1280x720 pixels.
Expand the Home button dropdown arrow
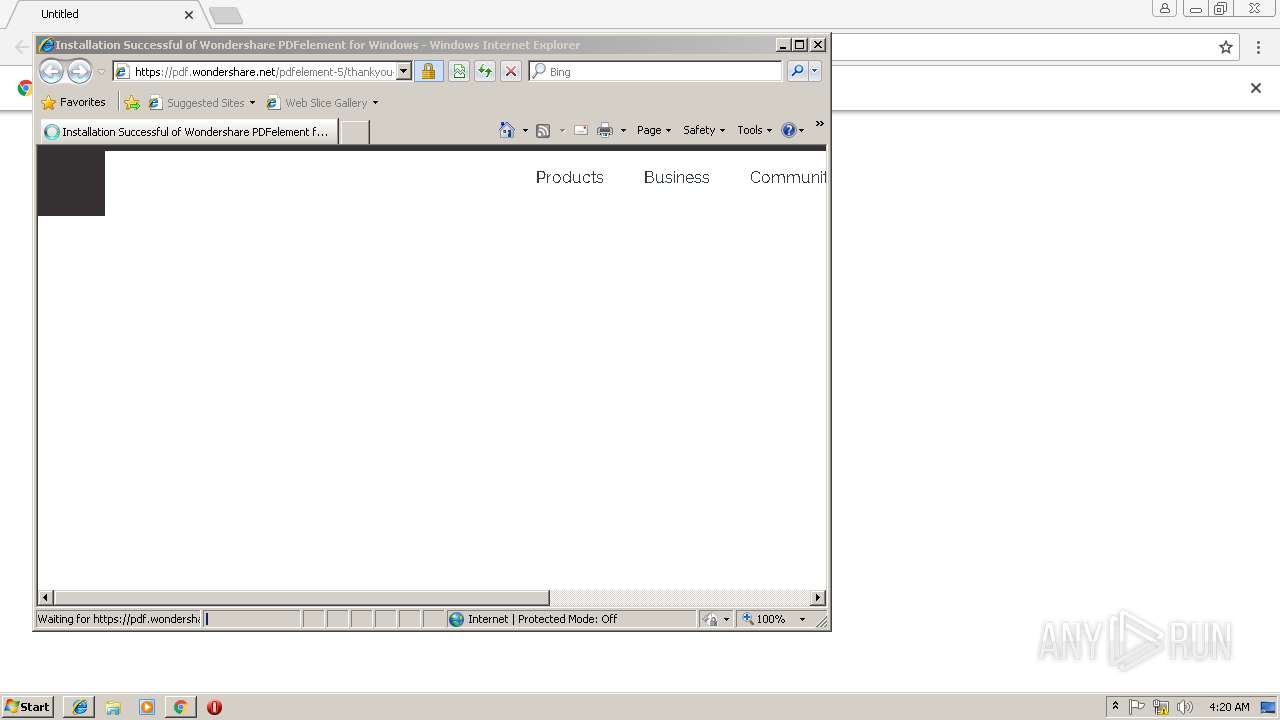click(525, 130)
